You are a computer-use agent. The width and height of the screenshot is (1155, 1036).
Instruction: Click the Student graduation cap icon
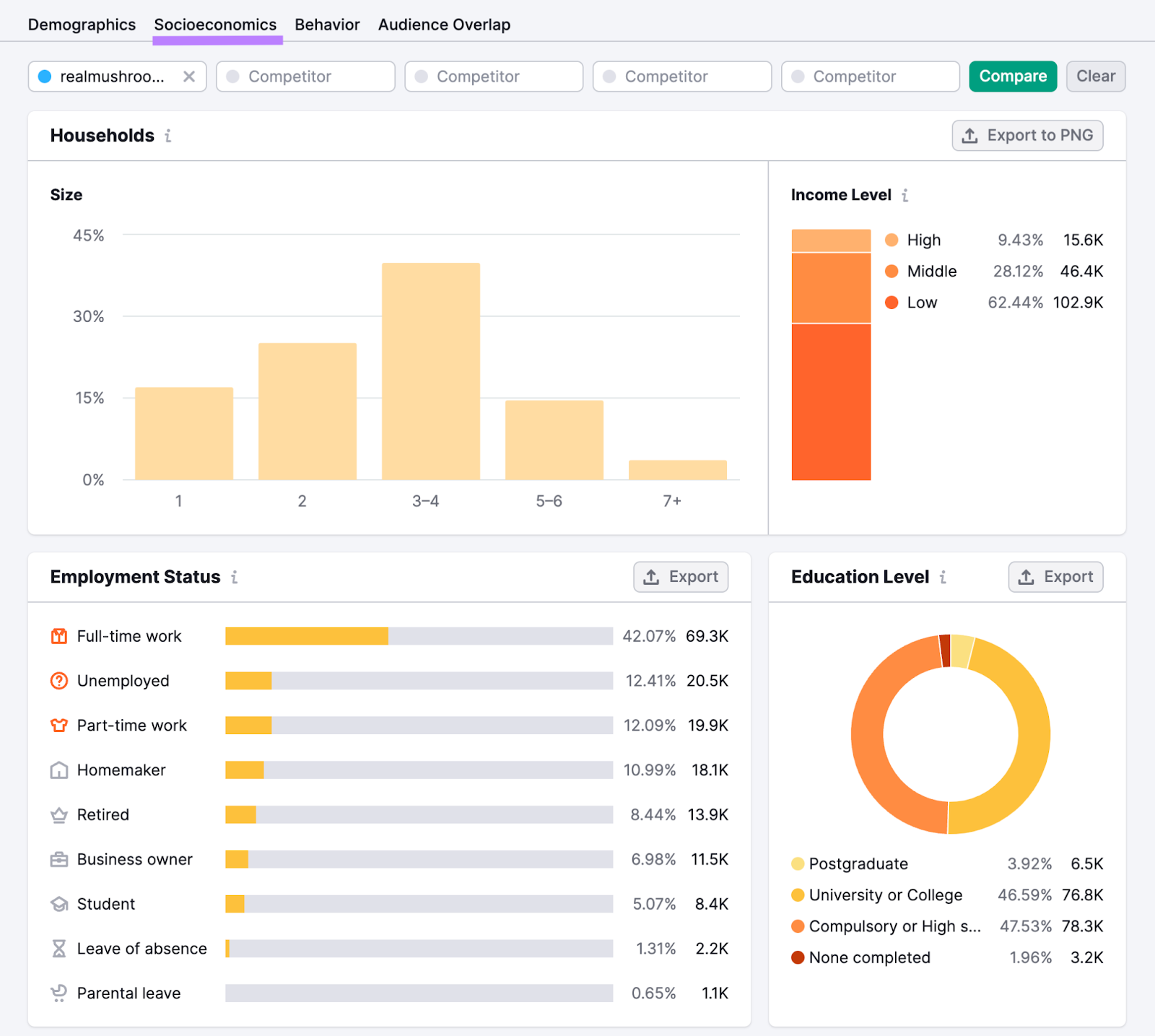[x=59, y=904]
